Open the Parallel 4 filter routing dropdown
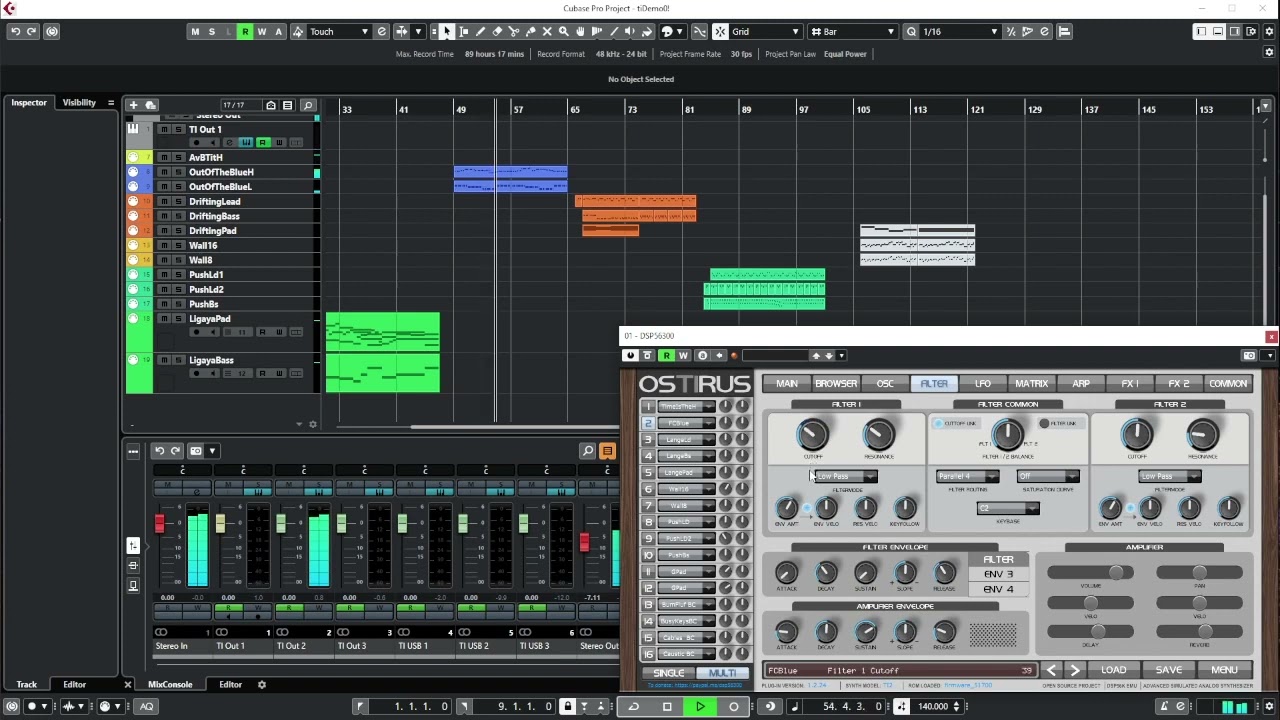Viewport: 1280px width, 720px height. pyautogui.click(x=967, y=476)
